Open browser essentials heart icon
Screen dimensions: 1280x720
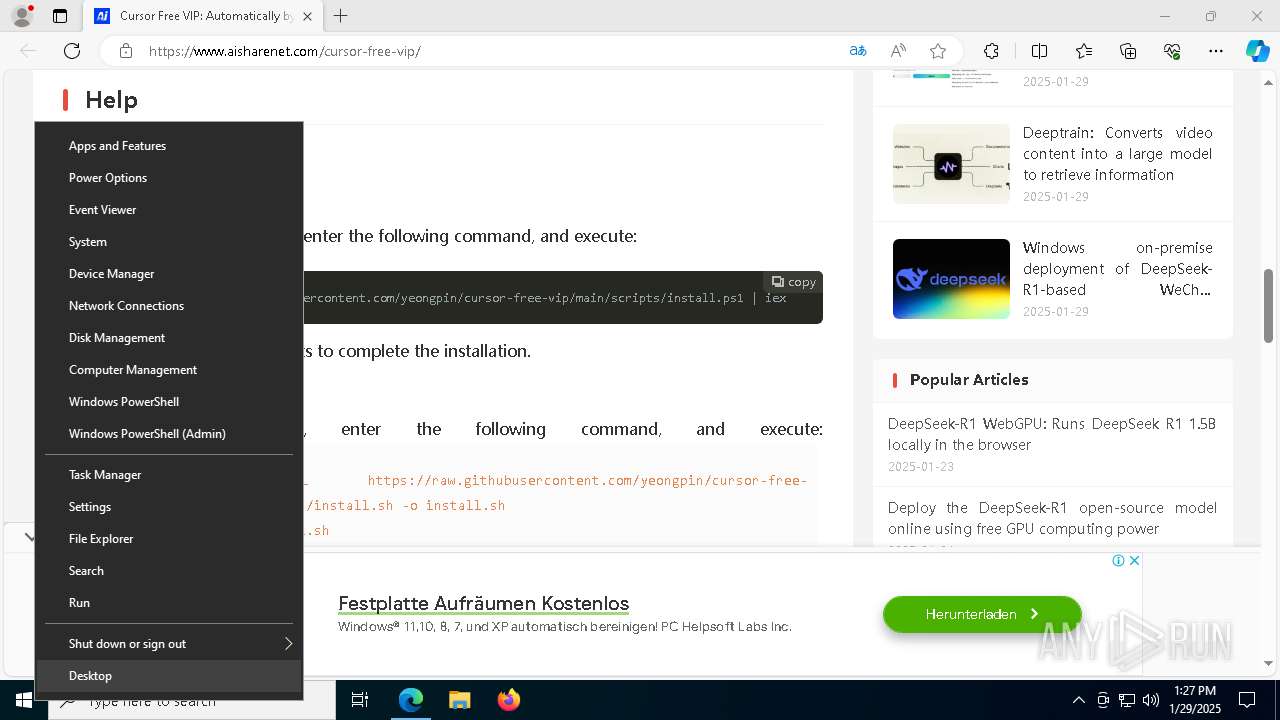pyautogui.click(x=1172, y=51)
